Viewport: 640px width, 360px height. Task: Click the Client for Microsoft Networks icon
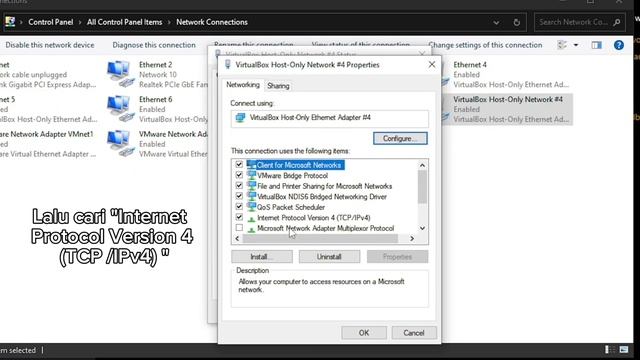[x=251, y=164]
